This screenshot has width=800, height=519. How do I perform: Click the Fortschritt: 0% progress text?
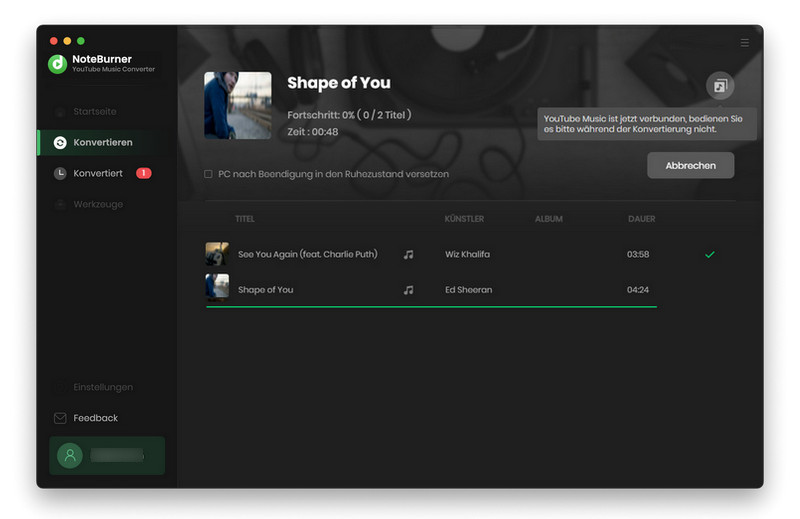tap(349, 115)
